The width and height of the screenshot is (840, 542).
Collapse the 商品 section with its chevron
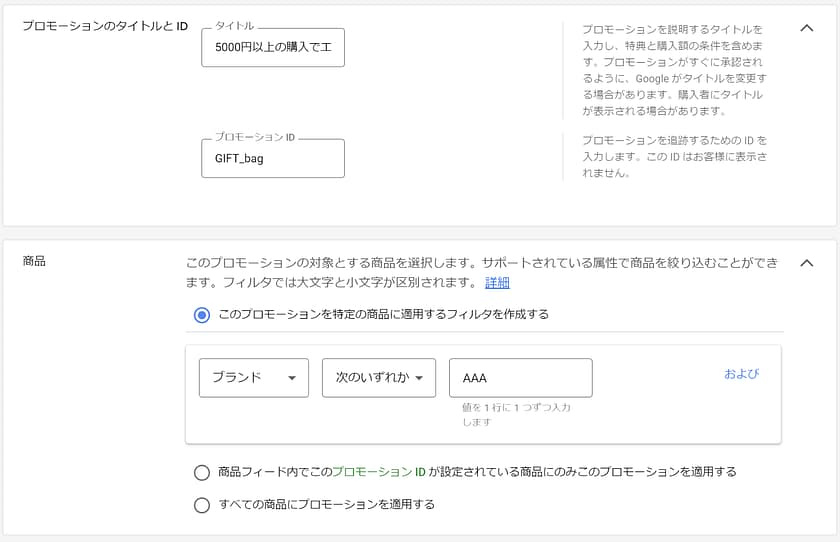pyautogui.click(x=807, y=263)
